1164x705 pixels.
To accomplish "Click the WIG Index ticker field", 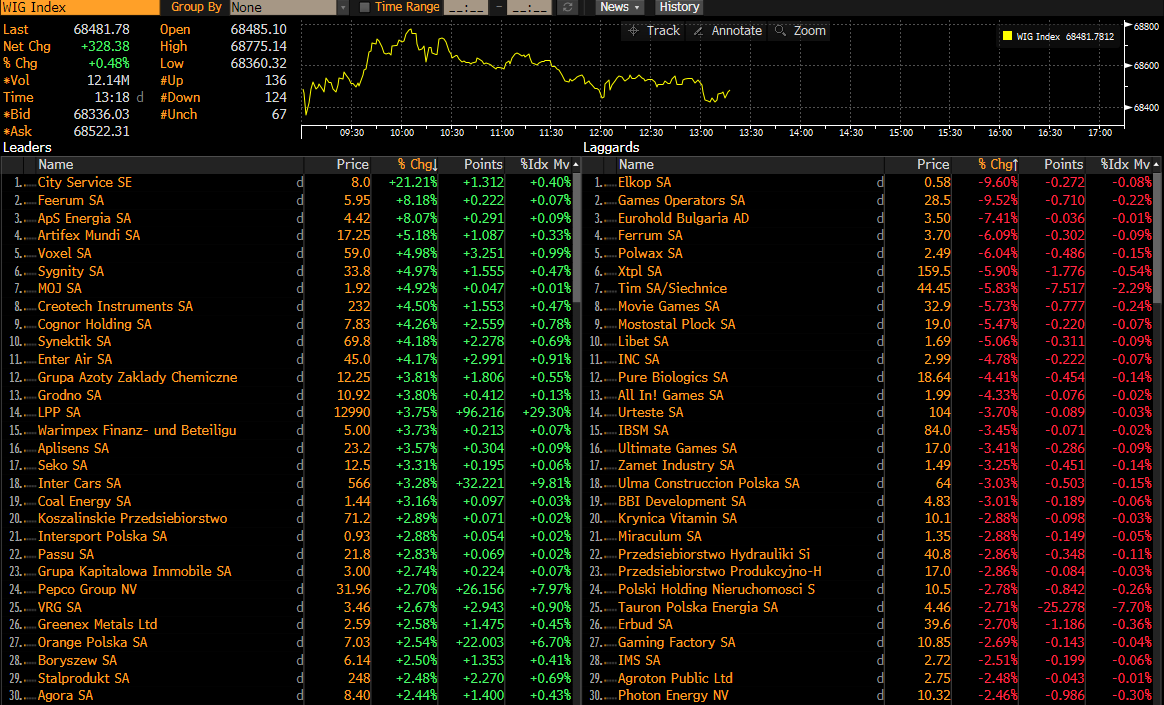I will pyautogui.click(x=78, y=7).
